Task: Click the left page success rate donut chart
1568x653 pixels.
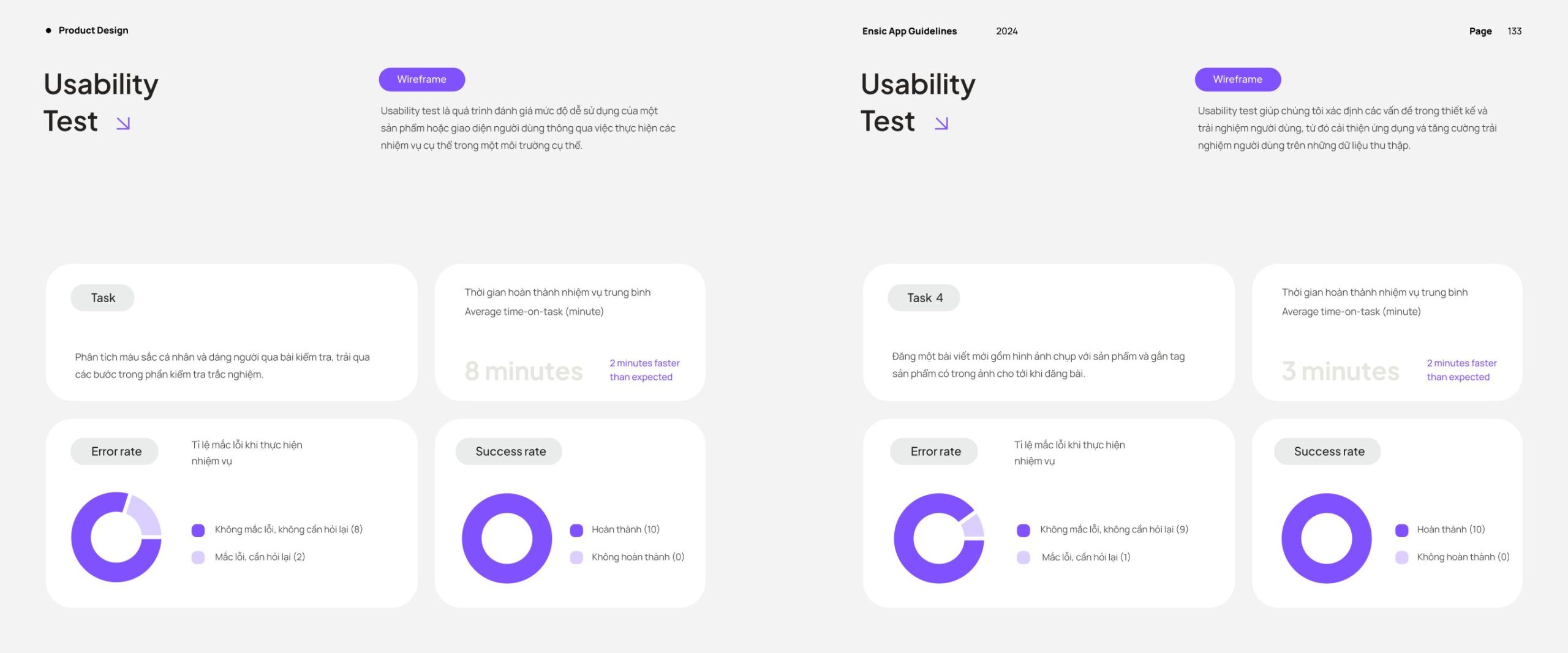Action: pyautogui.click(x=507, y=538)
